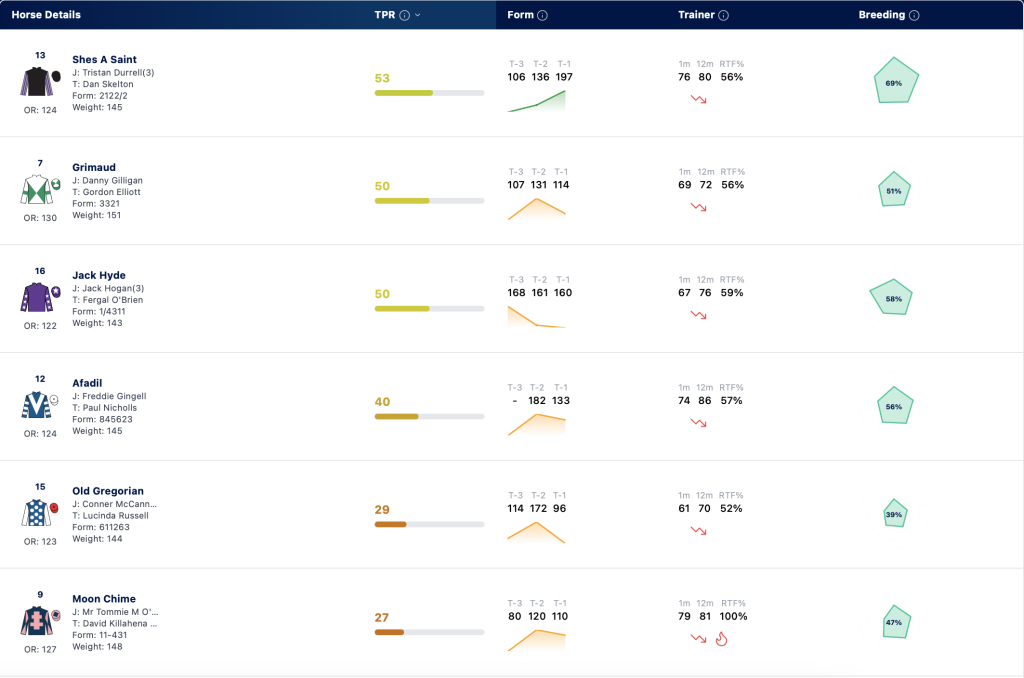Open the Shes A Saint horse link
The width and height of the screenshot is (1024, 678).
(x=104, y=59)
